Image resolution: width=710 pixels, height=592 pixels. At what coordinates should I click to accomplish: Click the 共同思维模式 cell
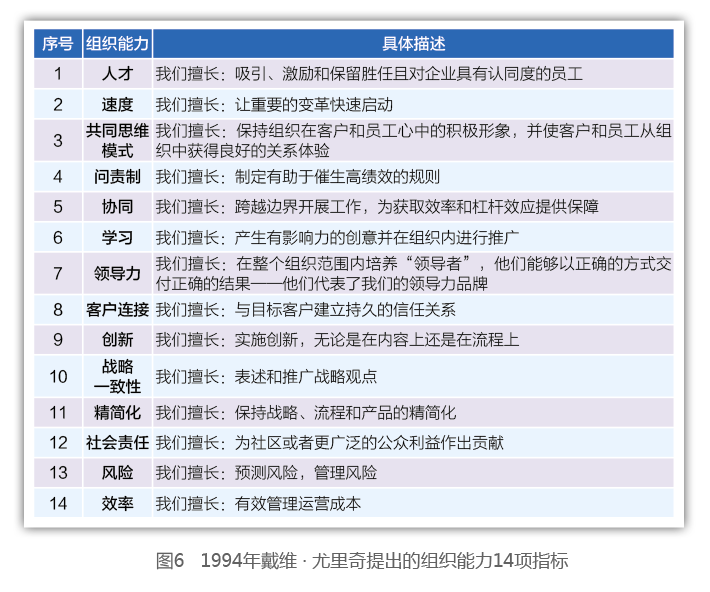(117, 140)
